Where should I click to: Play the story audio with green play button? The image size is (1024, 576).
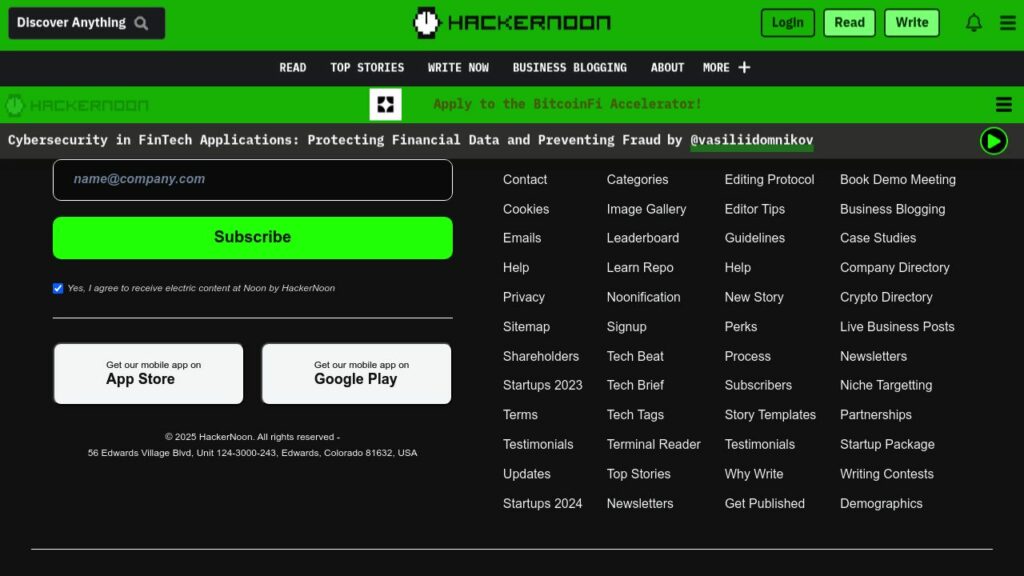coord(993,140)
